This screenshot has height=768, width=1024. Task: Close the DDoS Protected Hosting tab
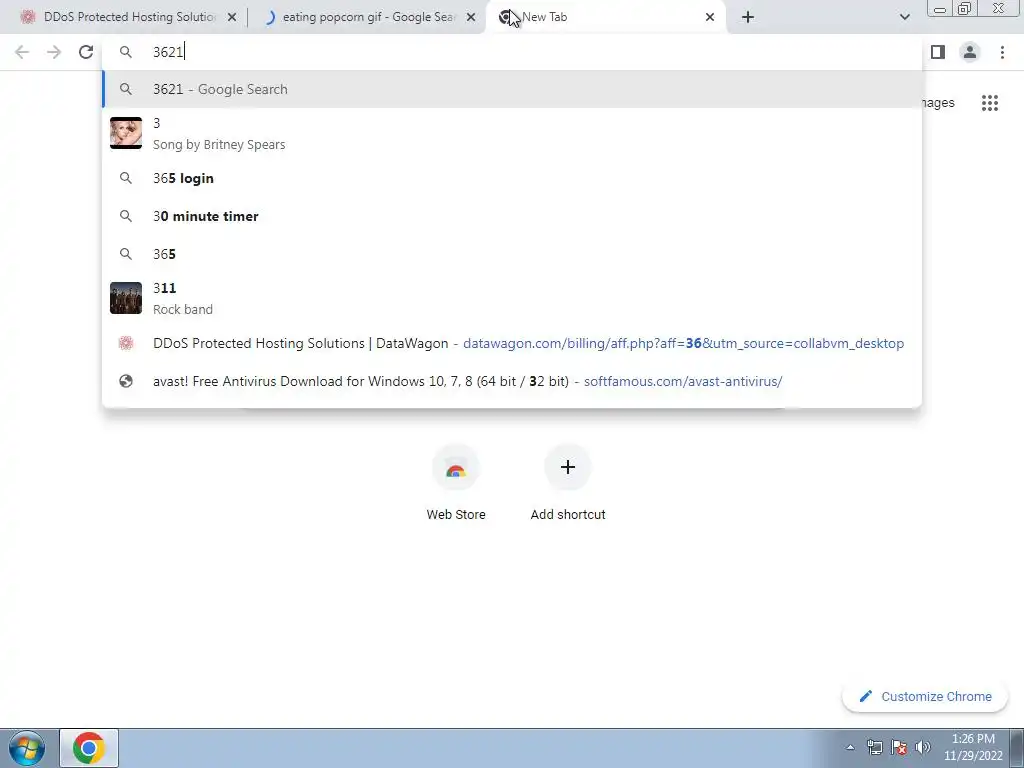click(x=232, y=17)
